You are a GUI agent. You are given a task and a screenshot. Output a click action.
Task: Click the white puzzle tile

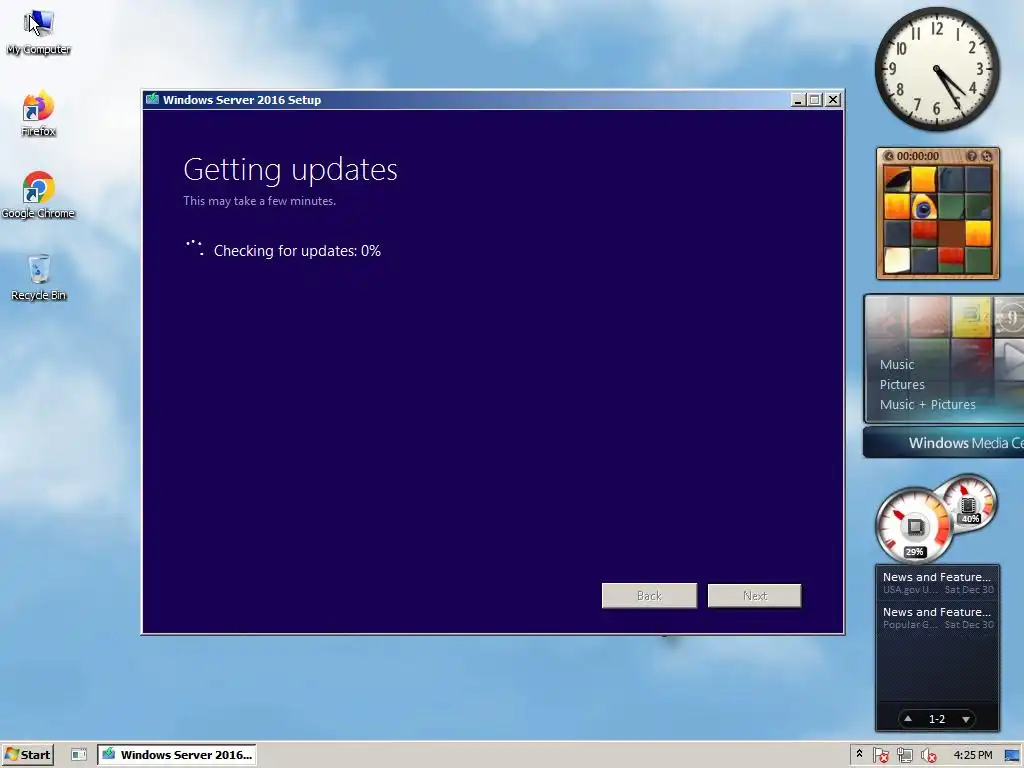[x=897, y=260]
